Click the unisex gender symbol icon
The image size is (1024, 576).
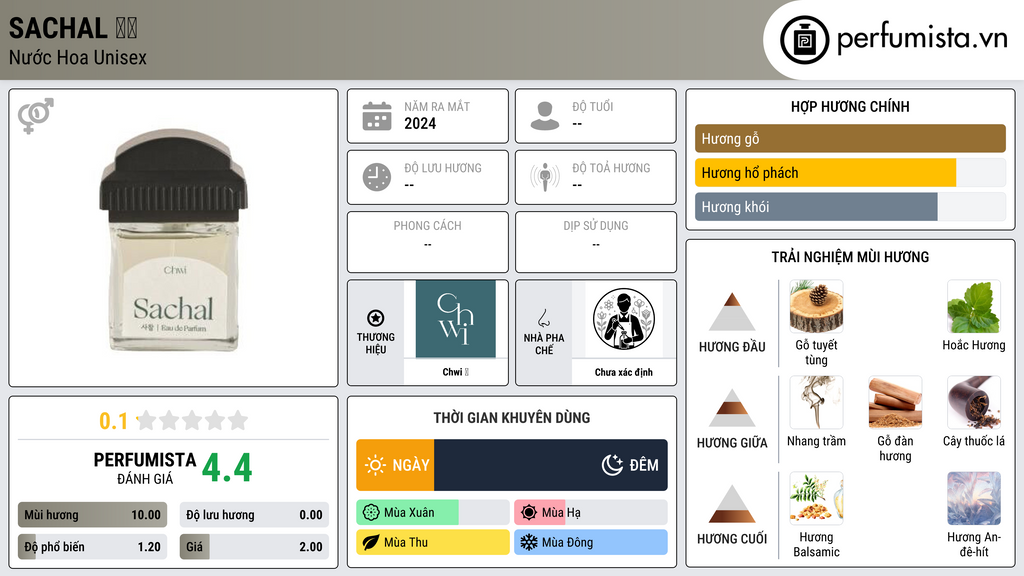coord(35,116)
